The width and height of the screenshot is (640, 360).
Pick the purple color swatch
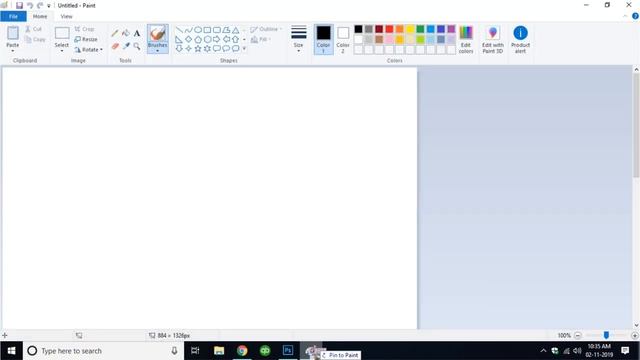point(451,29)
